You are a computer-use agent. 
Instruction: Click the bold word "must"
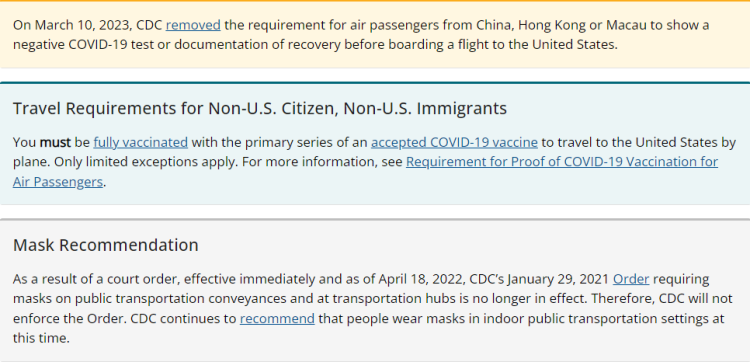click(x=55, y=143)
